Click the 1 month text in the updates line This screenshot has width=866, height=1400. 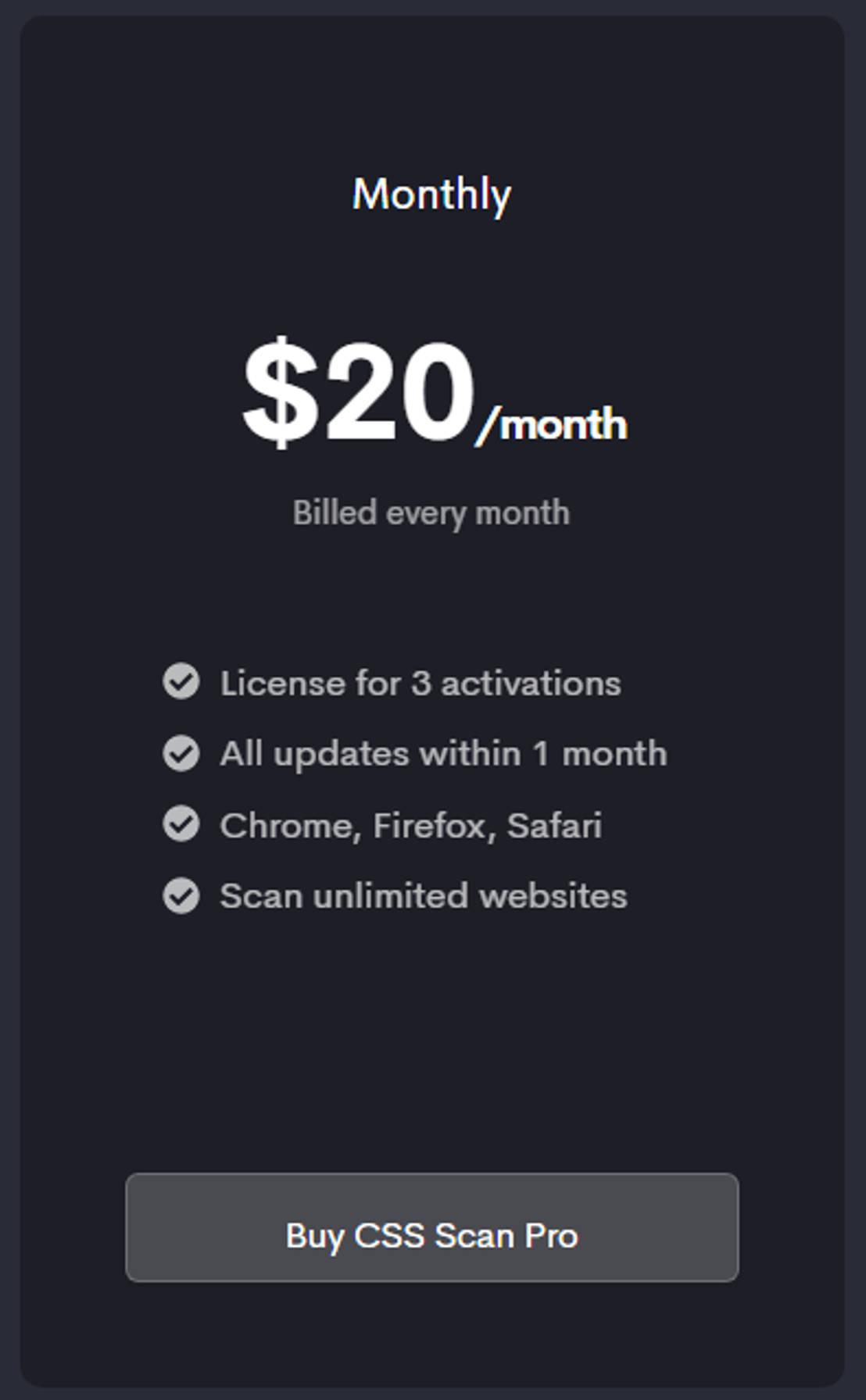coord(599,754)
